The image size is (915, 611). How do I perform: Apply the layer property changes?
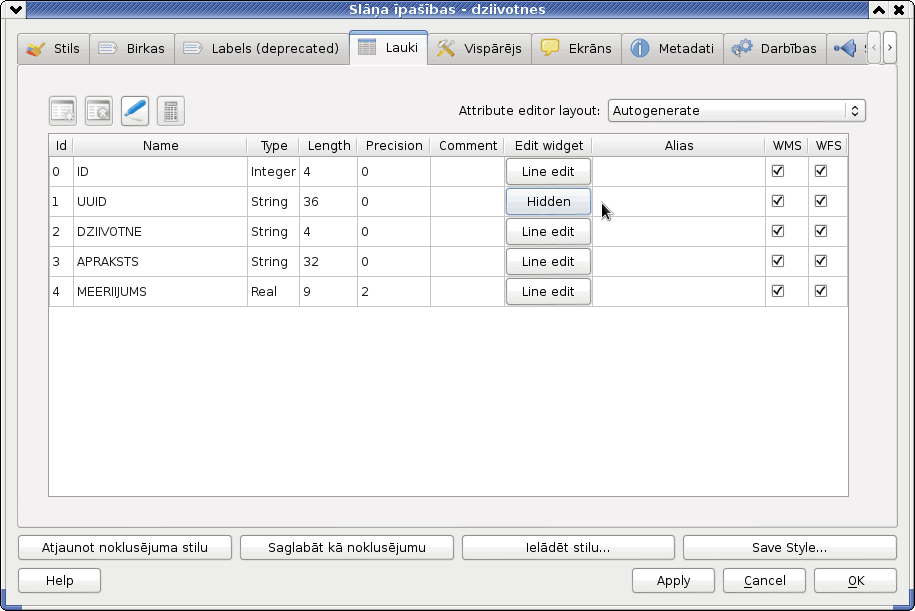click(x=673, y=581)
